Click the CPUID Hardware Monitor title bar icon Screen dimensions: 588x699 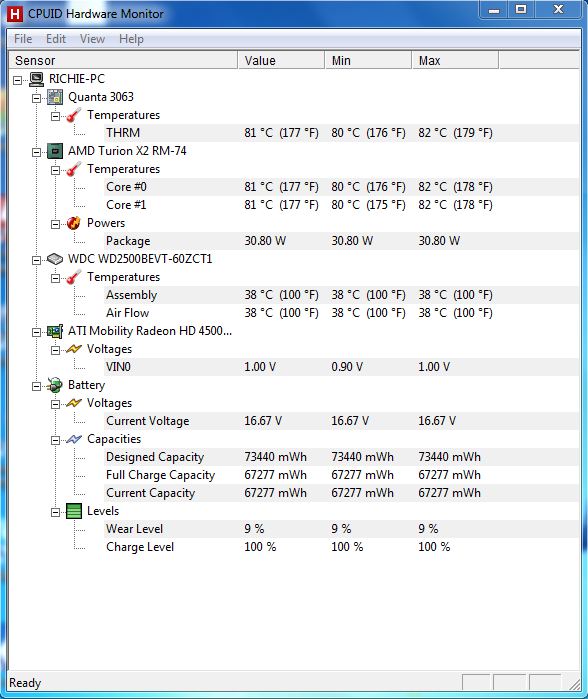click(x=15, y=14)
